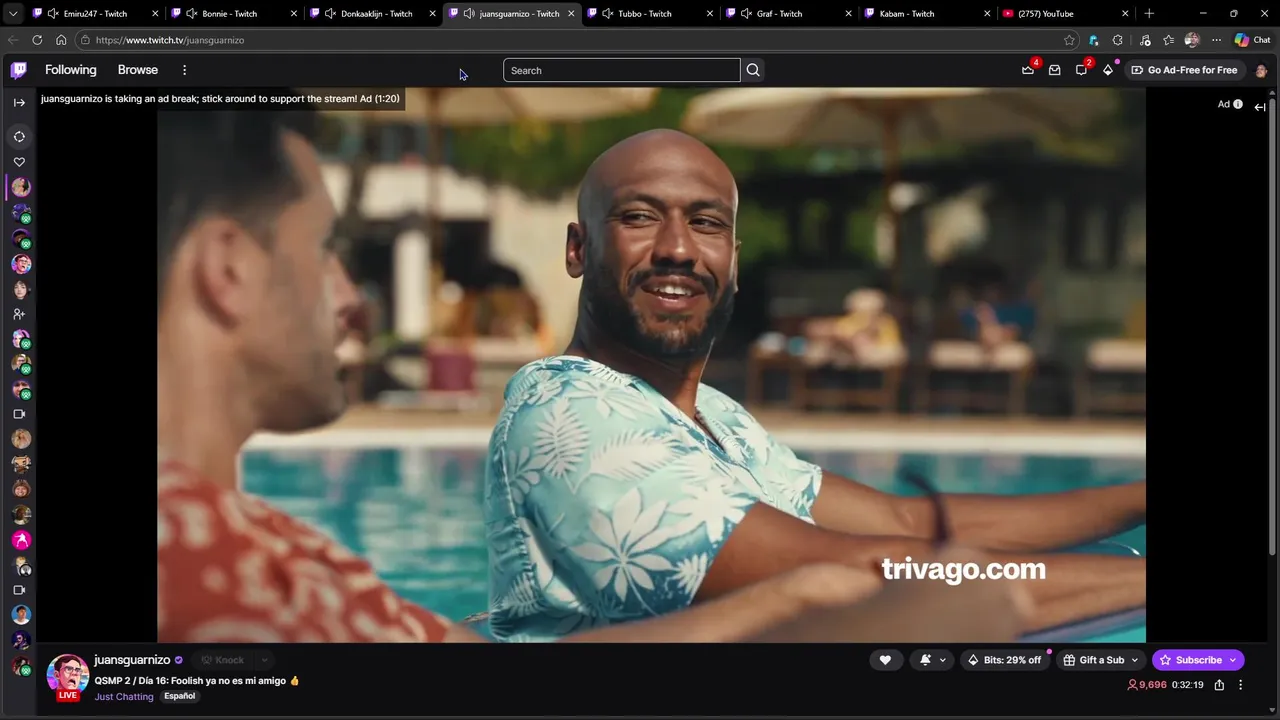Image resolution: width=1280 pixels, height=720 pixels.
Task: Click the top bar Get Bits diamond icon
Action: click(1108, 70)
